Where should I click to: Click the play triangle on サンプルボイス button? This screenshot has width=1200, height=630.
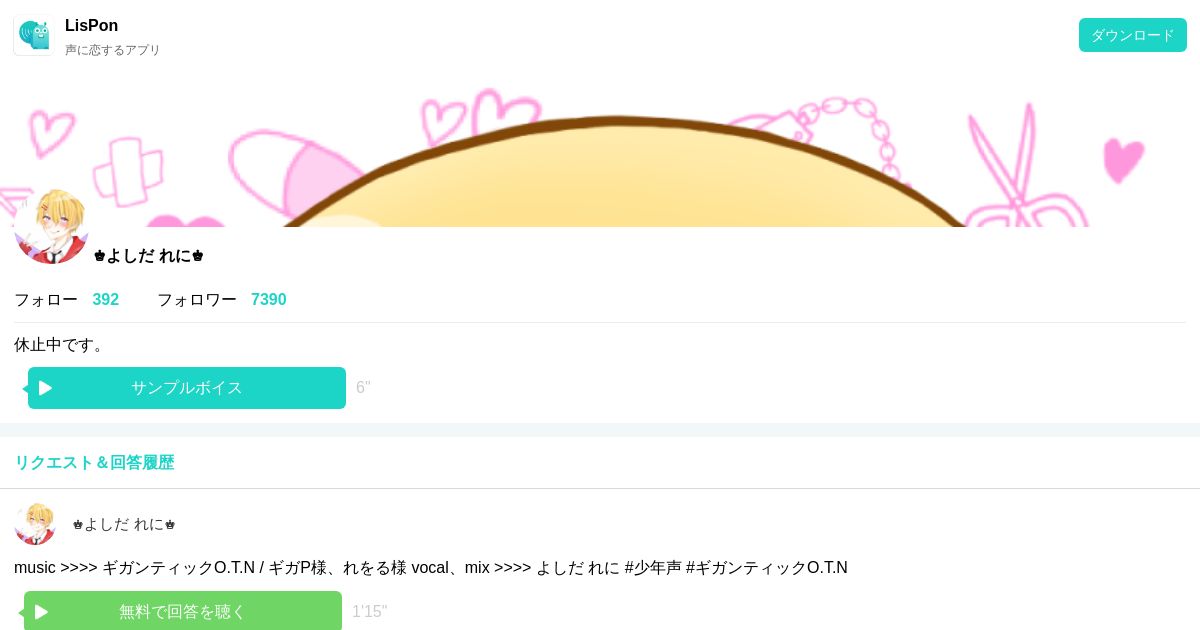coord(45,388)
